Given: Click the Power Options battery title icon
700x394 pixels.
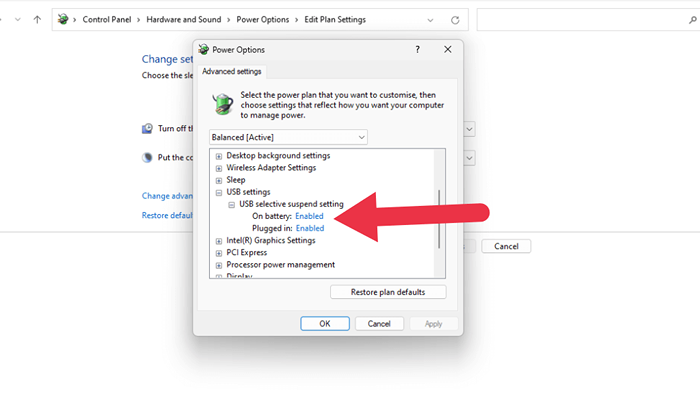Looking at the screenshot, I should tap(204, 50).
